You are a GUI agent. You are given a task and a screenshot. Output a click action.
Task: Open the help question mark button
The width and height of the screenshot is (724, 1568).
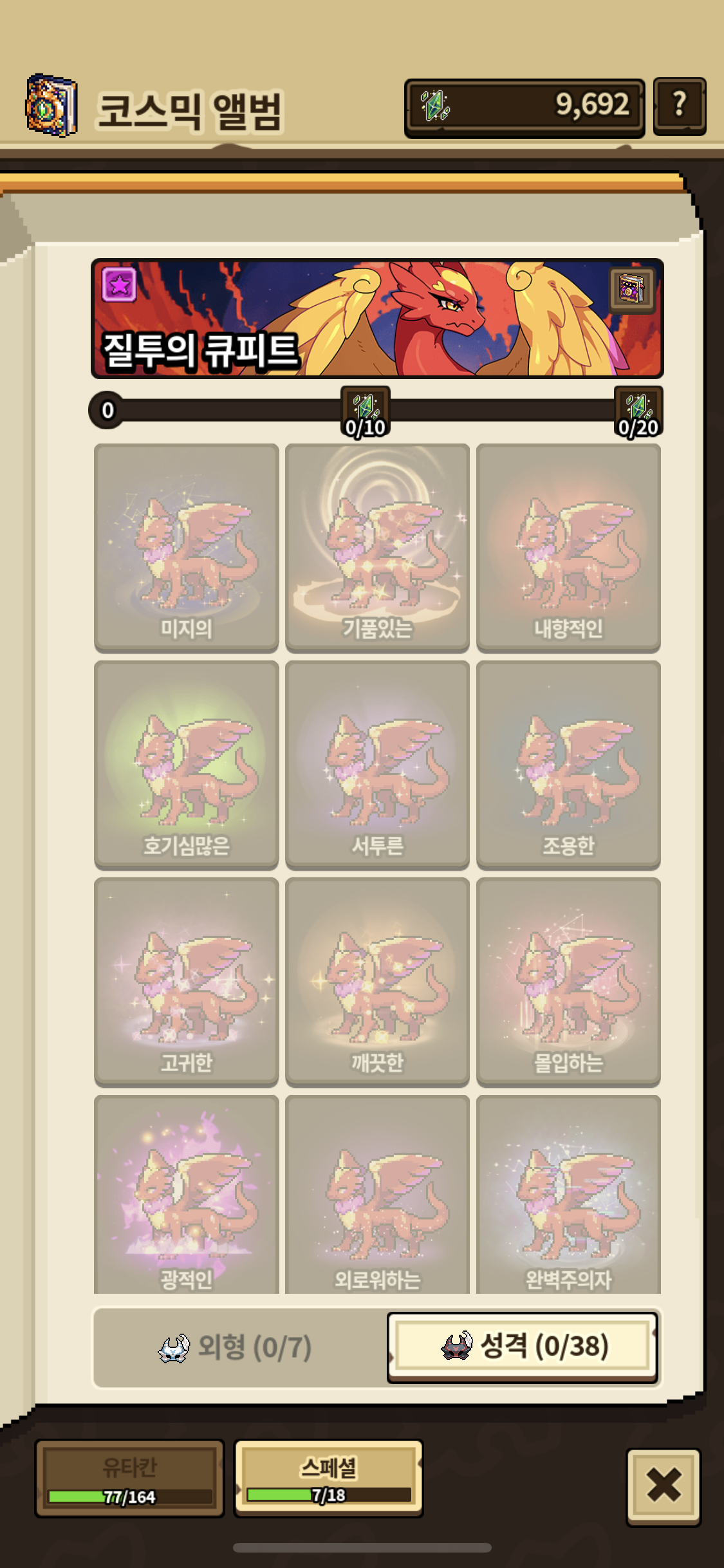coord(679,107)
